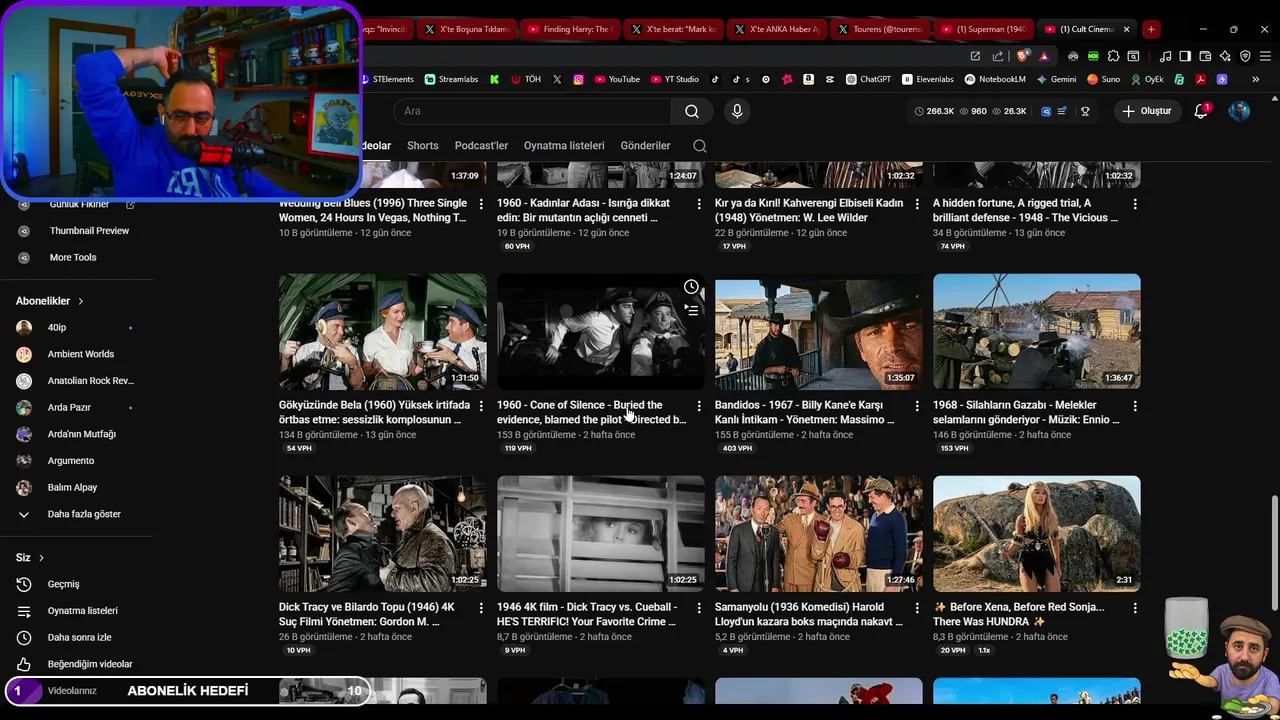Play Dick Tracy ve Bilardo Topu thumbnail
The width and height of the screenshot is (1280, 720).
383,534
